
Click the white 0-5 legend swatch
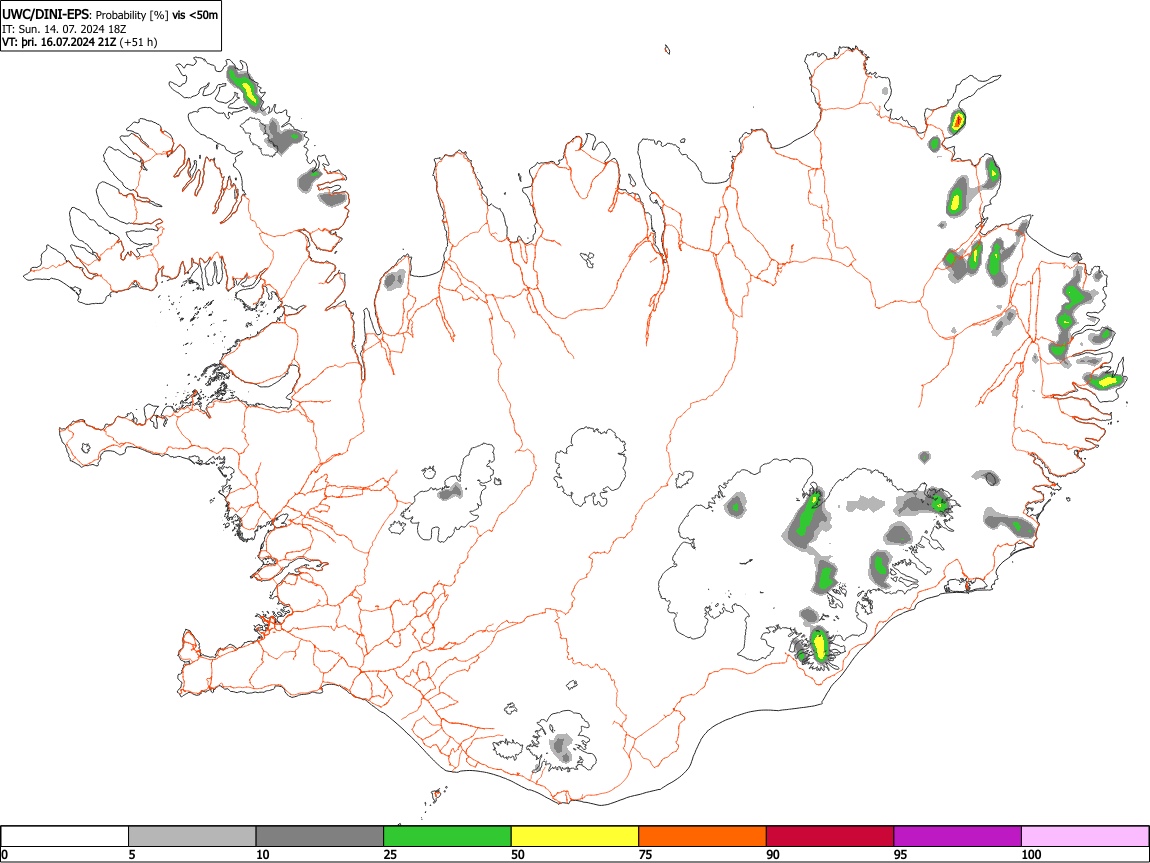(x=65, y=836)
